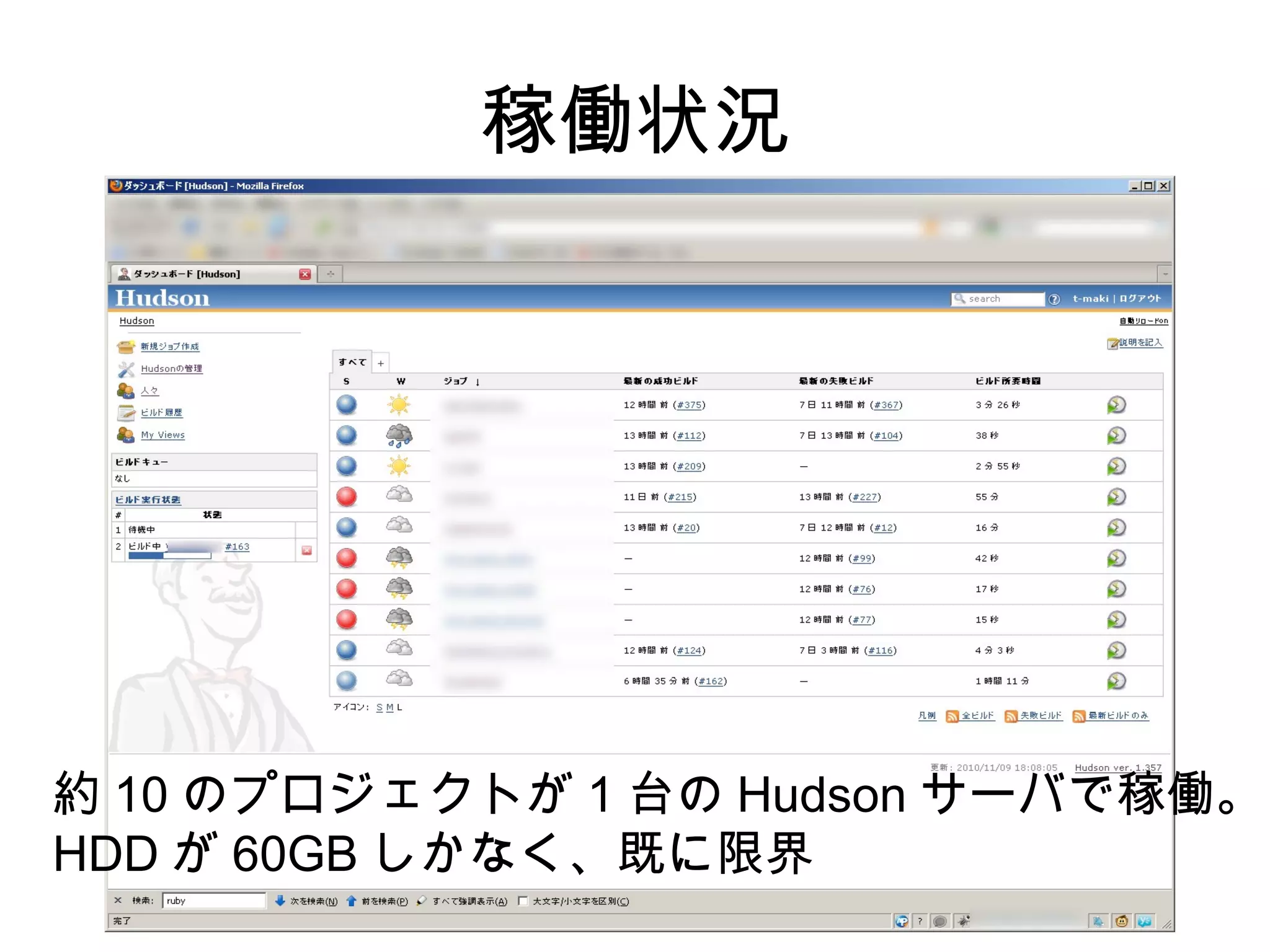The image size is (1270, 952).
Task: Click 次を検索 (find next) in find bar
Action: click(x=306, y=901)
